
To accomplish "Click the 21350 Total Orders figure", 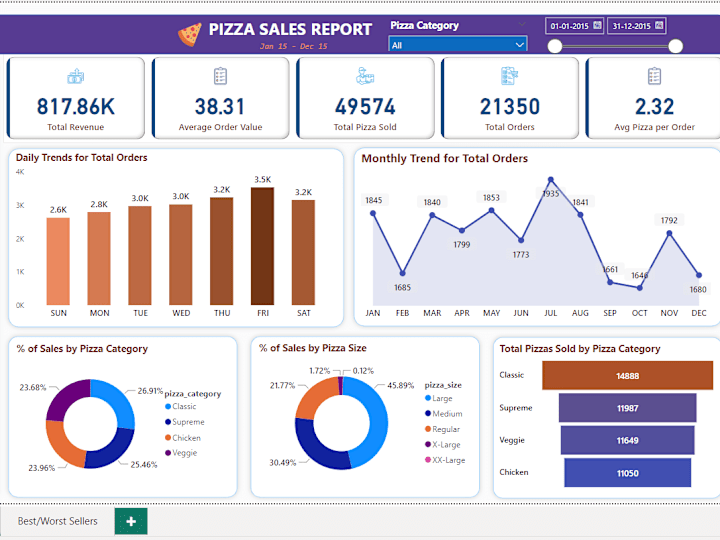I will (x=510, y=107).
